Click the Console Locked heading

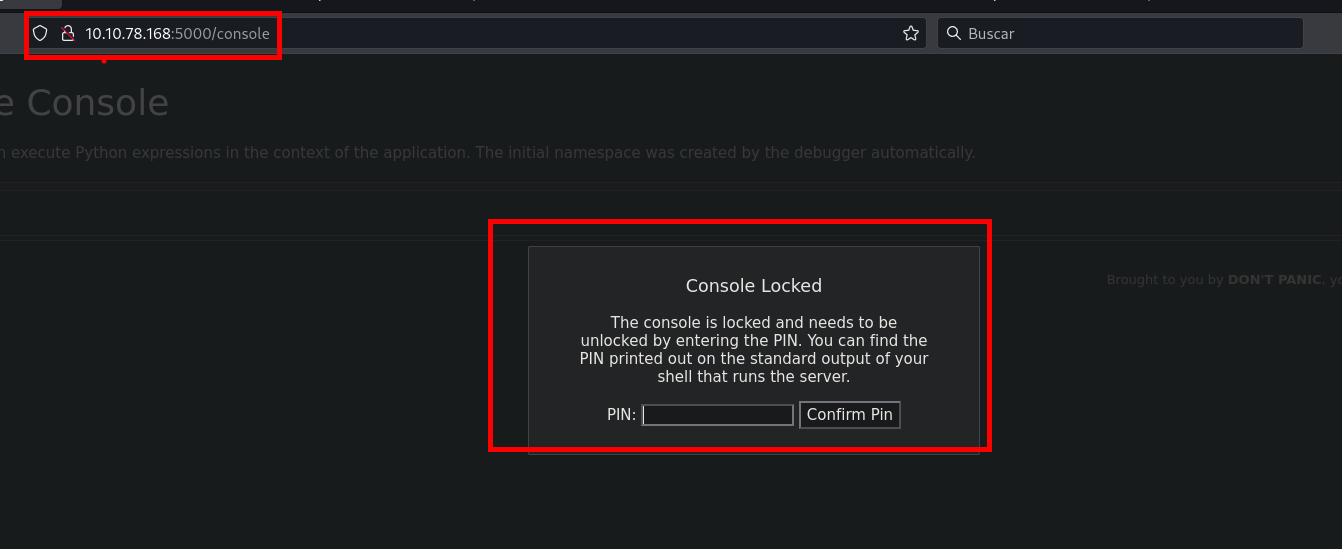(753, 285)
